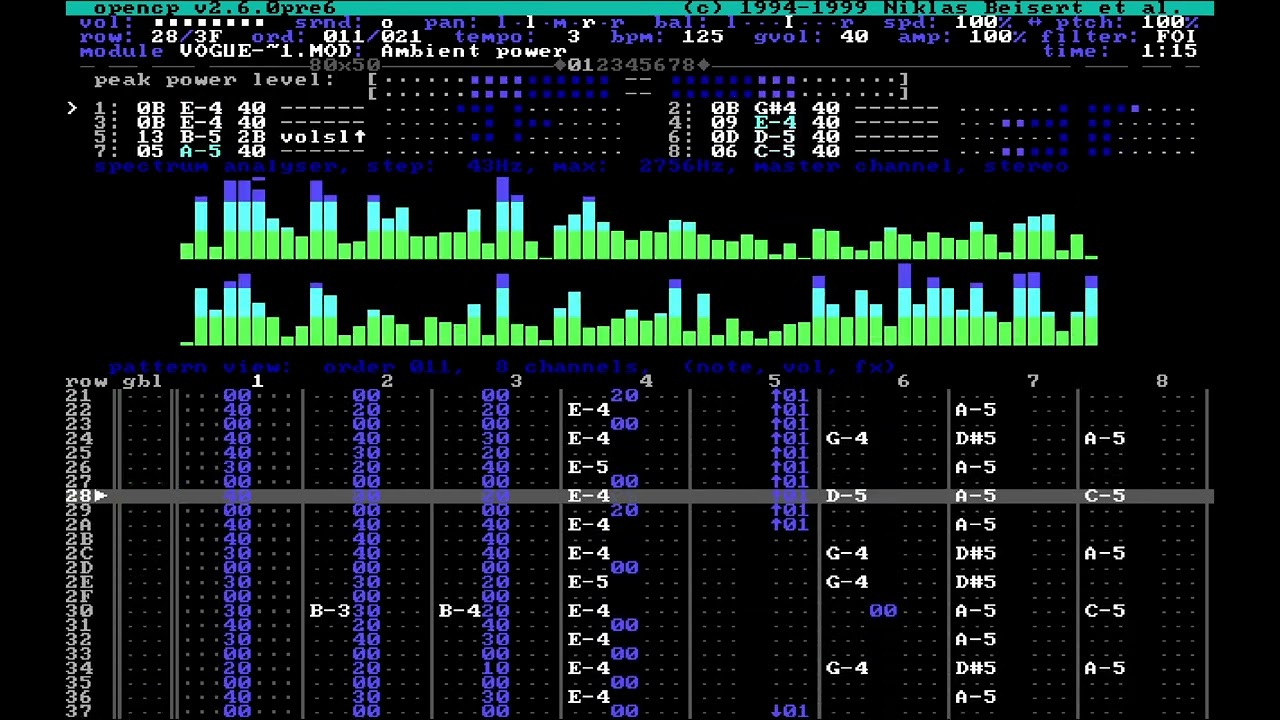The height and width of the screenshot is (720, 1280).
Task: Click pattern column header 8
Action: click(1161, 381)
